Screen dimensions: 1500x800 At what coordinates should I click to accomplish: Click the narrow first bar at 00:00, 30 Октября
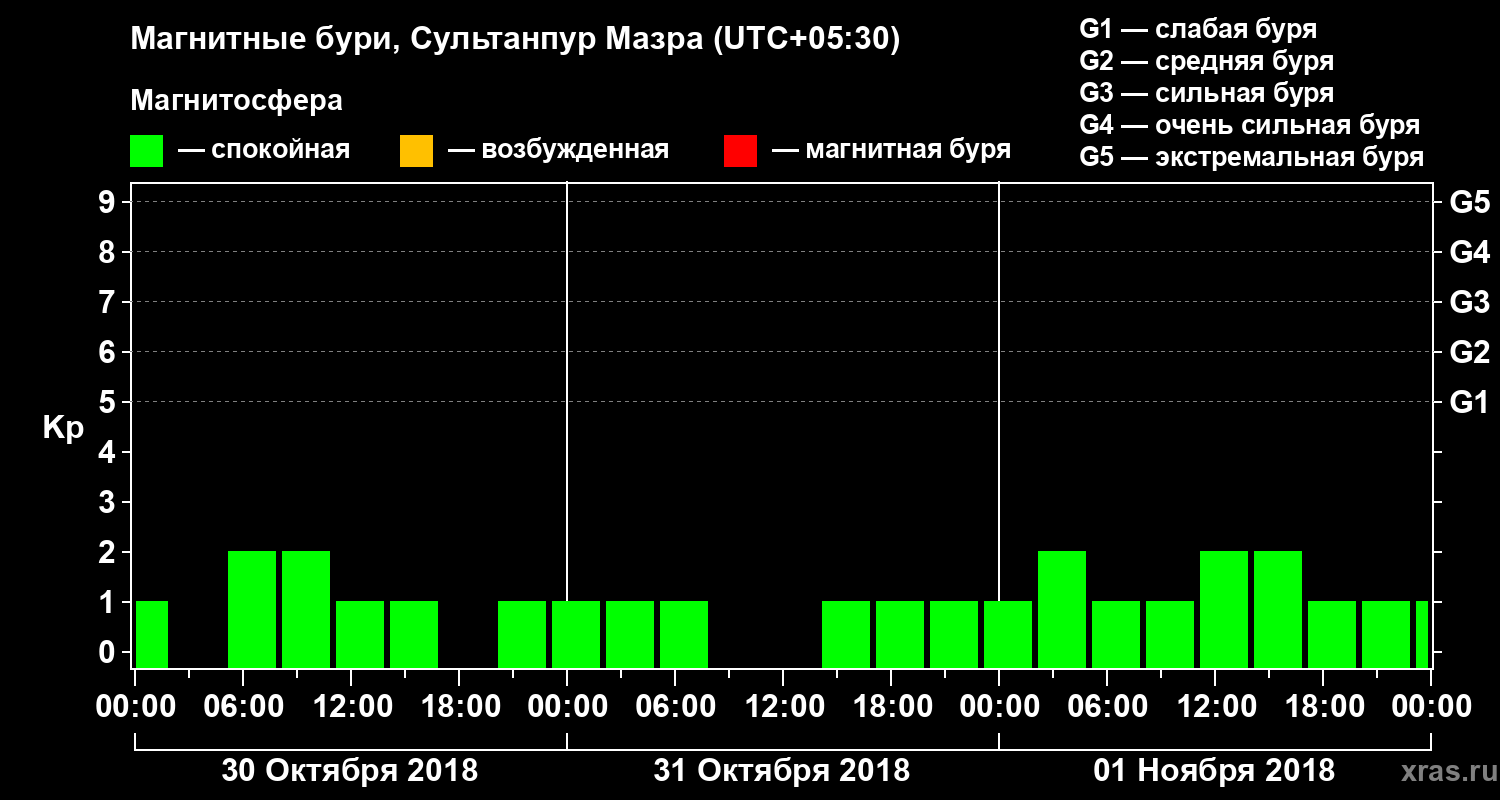[152, 634]
